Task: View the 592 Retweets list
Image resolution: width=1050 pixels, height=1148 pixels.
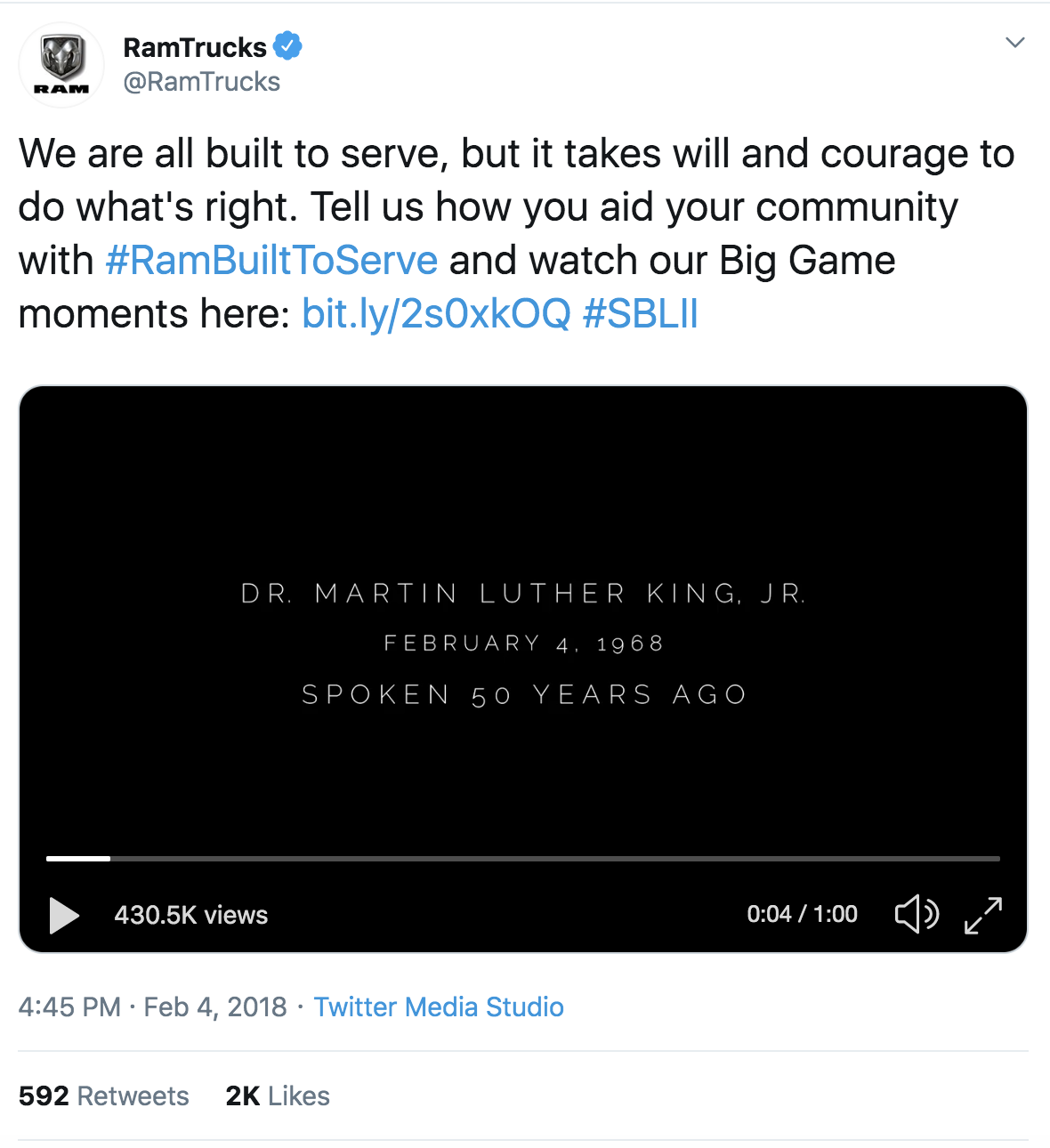Action: 104,1095
